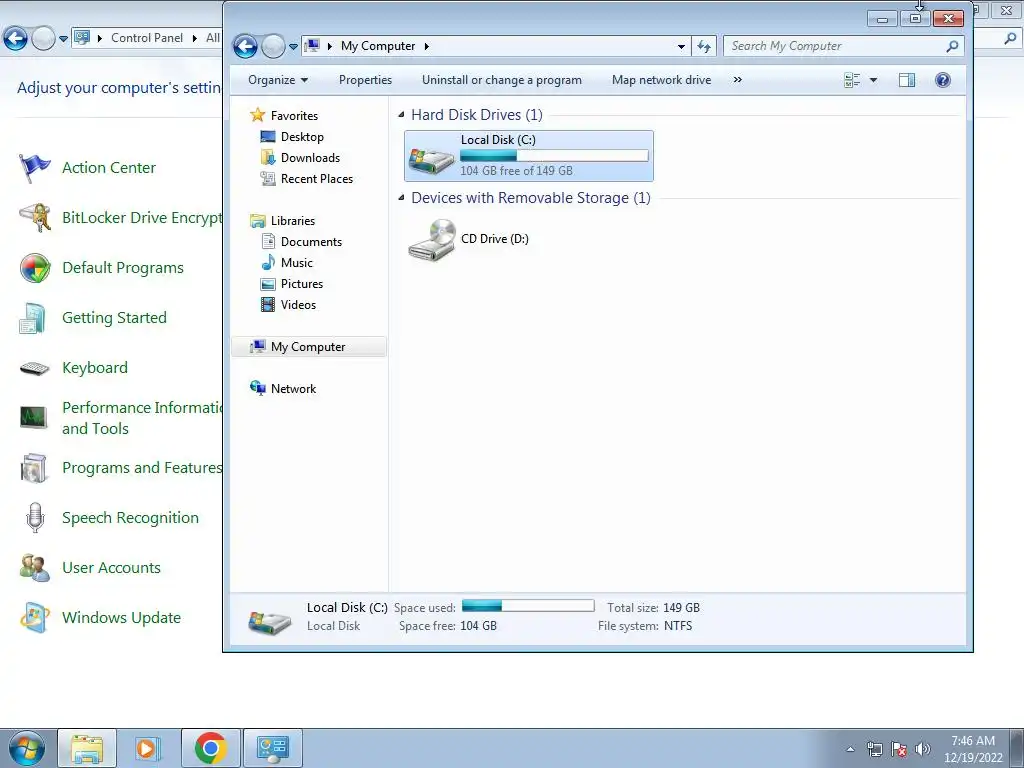
Task: Open Action Center in Control Panel
Action: (108, 168)
